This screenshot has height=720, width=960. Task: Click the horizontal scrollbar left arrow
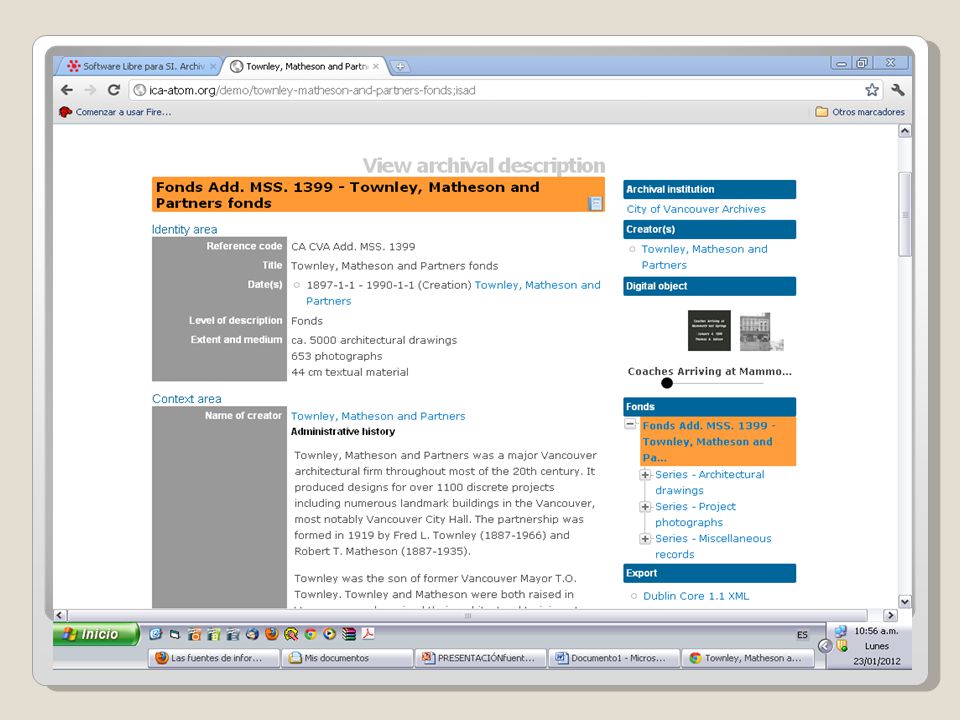point(60,615)
